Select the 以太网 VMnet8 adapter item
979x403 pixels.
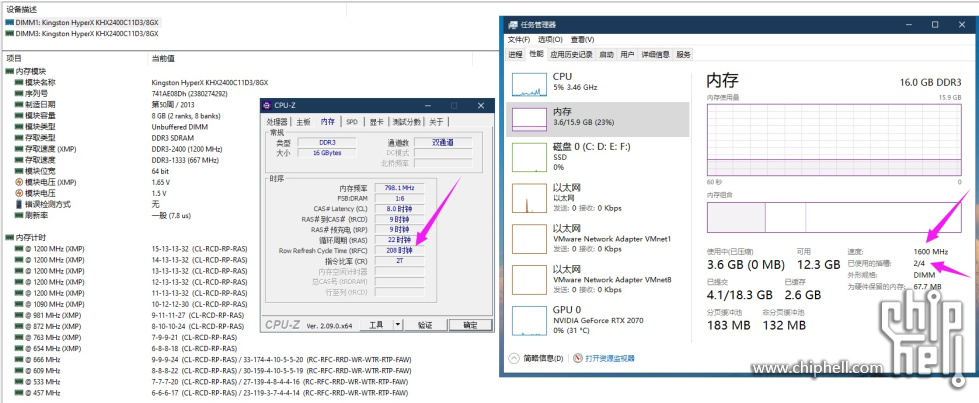598,279
